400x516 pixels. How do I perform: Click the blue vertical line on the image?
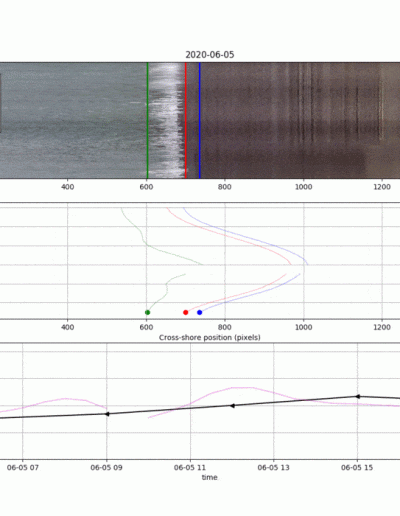[x=200, y=120]
